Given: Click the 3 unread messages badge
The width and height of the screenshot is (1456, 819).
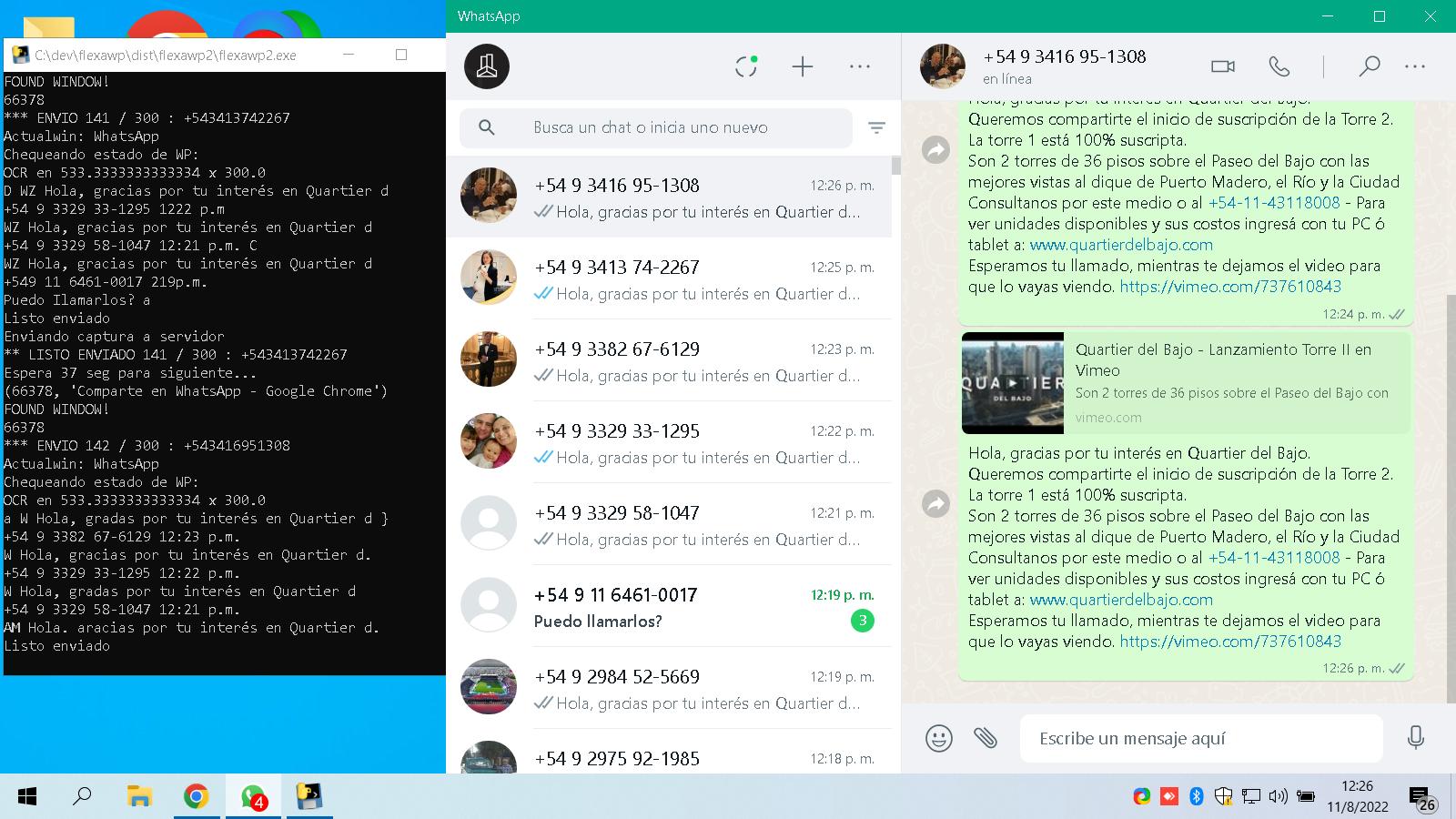Looking at the screenshot, I should 862,621.
